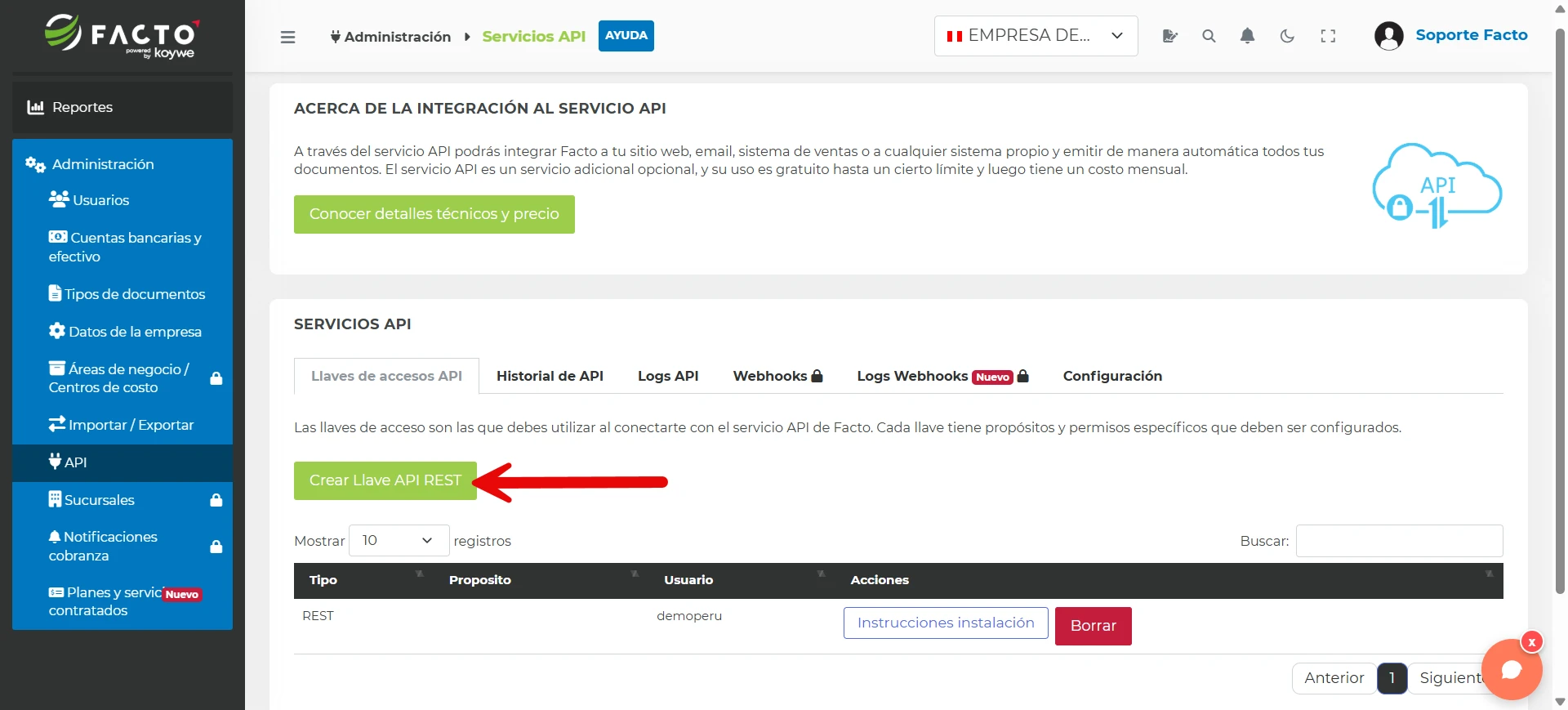Screen dimensions: 1568x710
Task: Select API in the sidebar
Action: coord(122,462)
